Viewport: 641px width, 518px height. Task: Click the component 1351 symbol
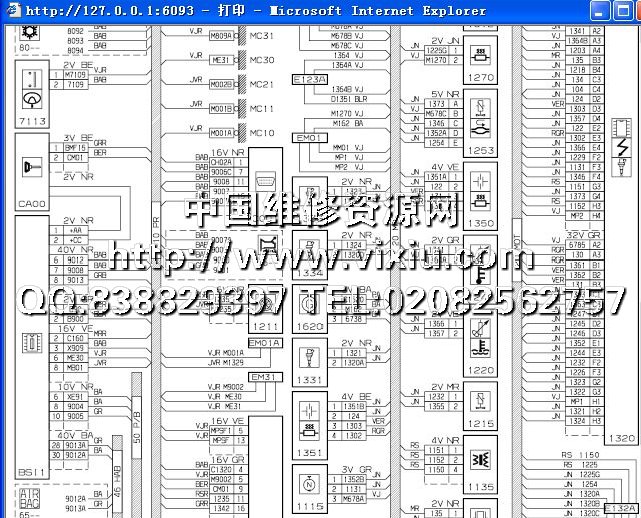coord(308,419)
